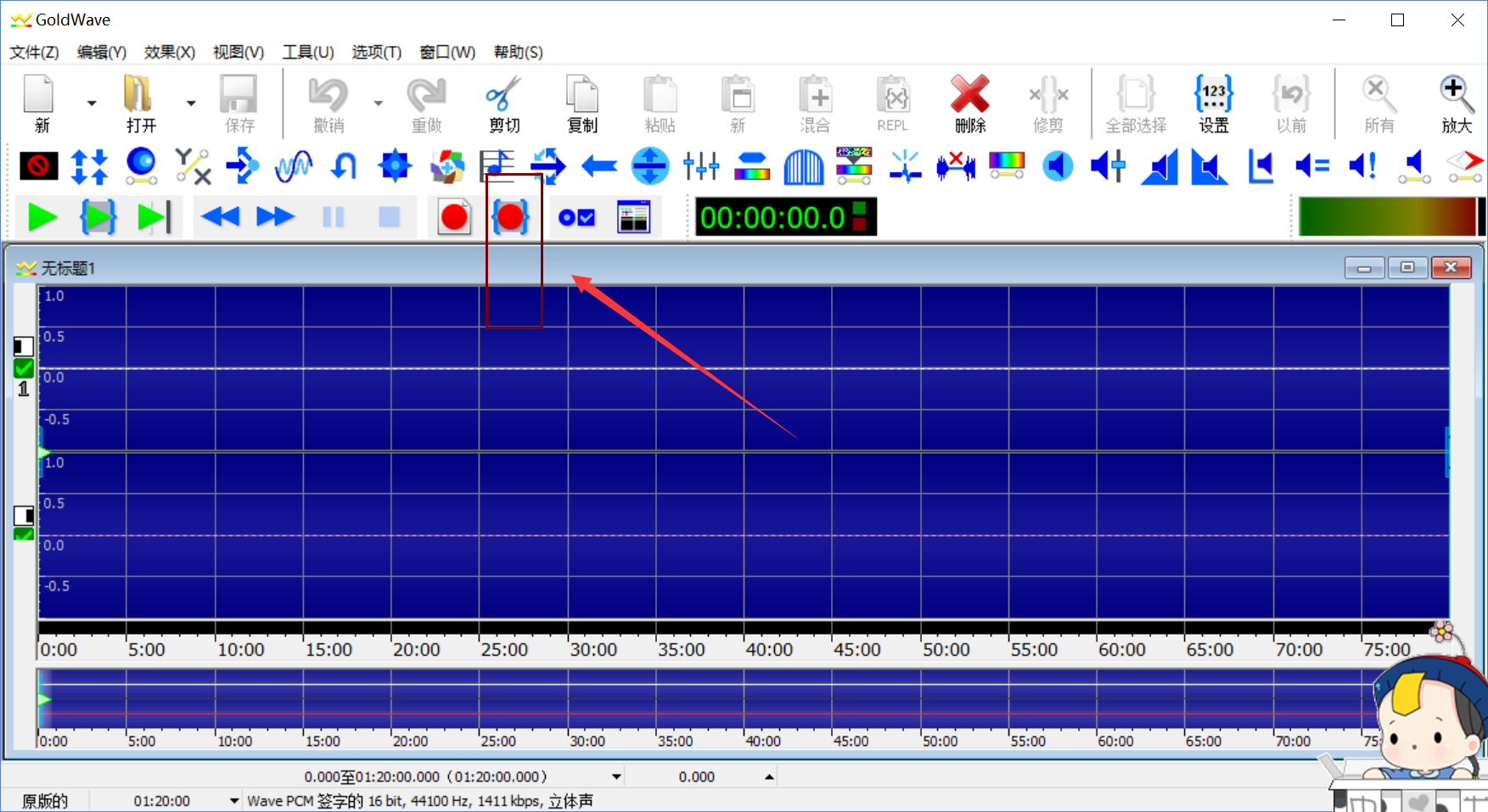Click the red X 删除 icon
This screenshot has height=812, width=1488.
(969, 104)
